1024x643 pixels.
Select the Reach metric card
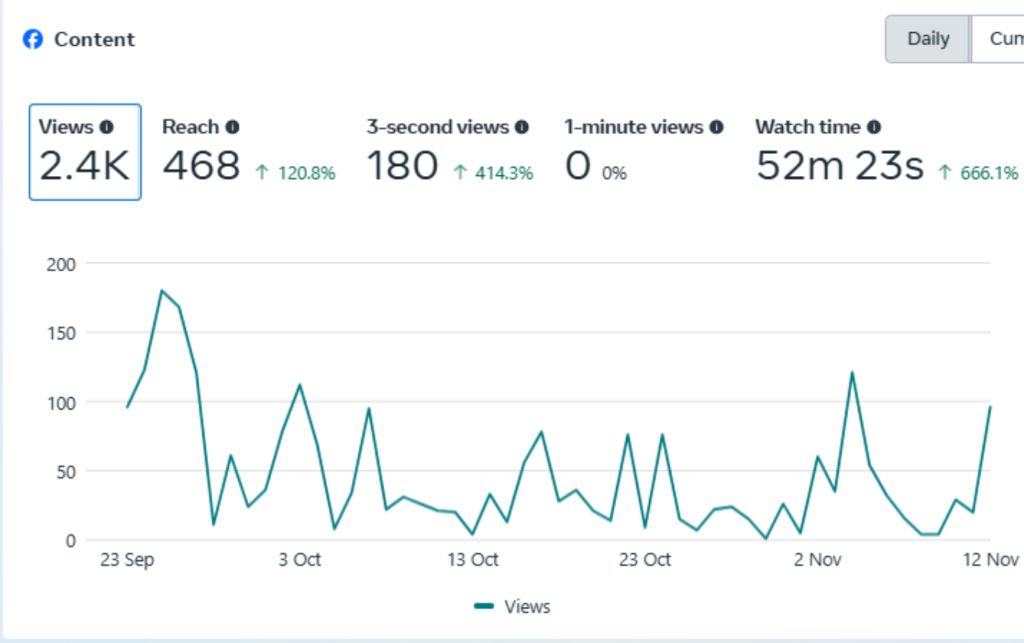click(x=249, y=152)
